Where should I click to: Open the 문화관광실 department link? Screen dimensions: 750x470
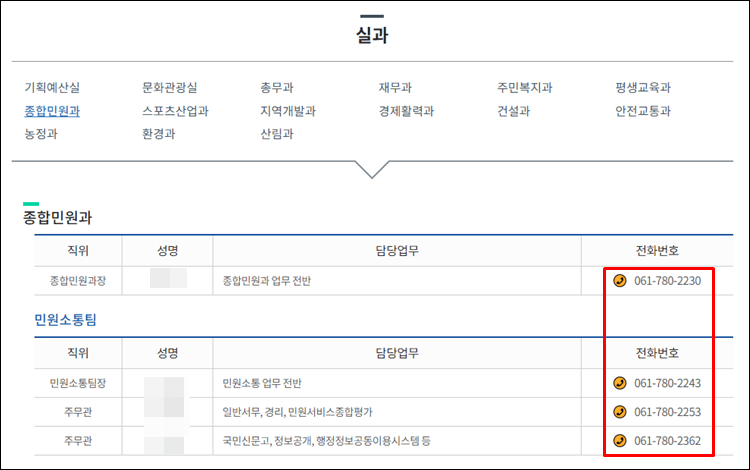tap(170, 87)
